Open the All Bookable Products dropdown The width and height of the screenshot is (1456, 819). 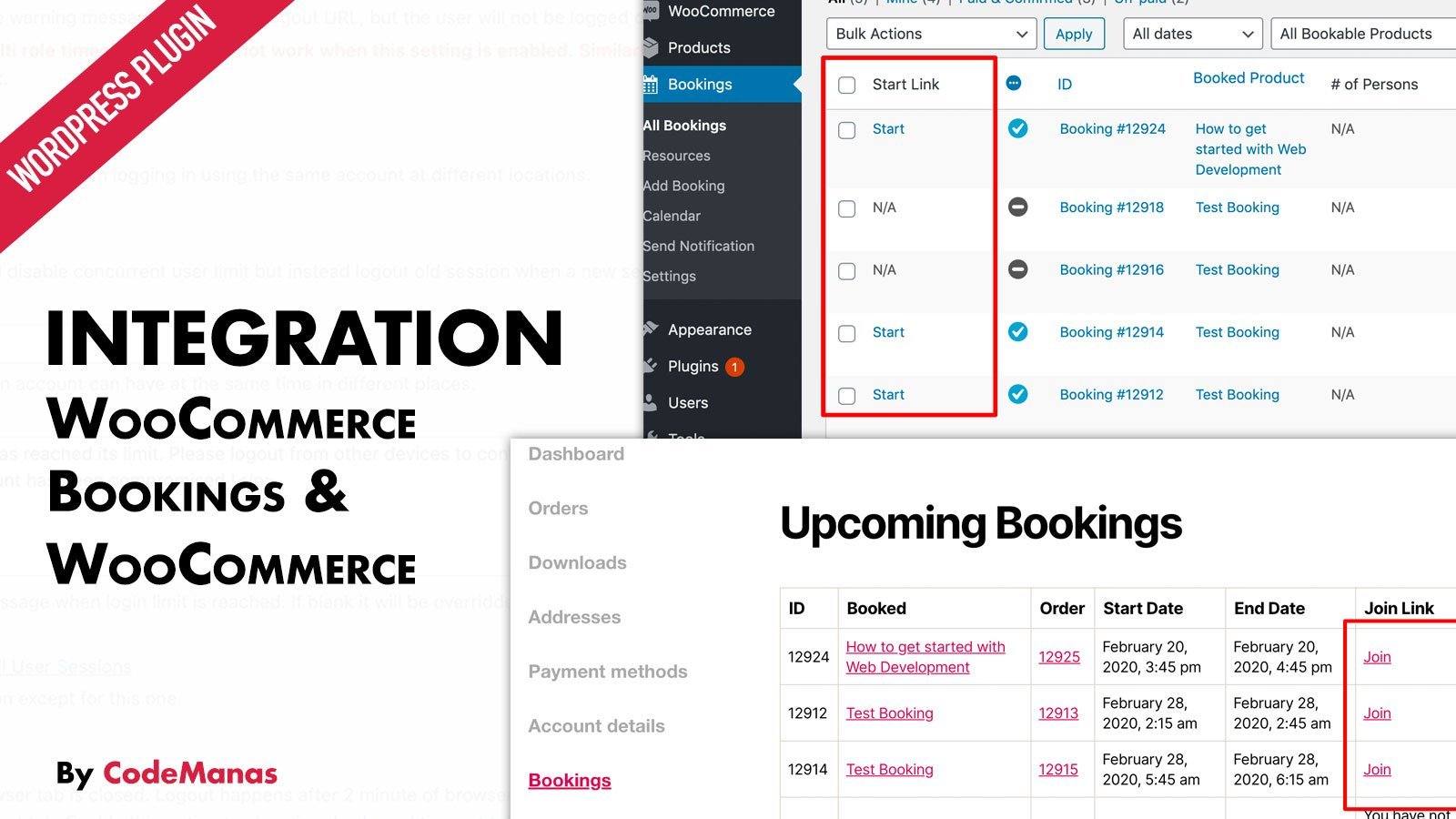point(1363,34)
